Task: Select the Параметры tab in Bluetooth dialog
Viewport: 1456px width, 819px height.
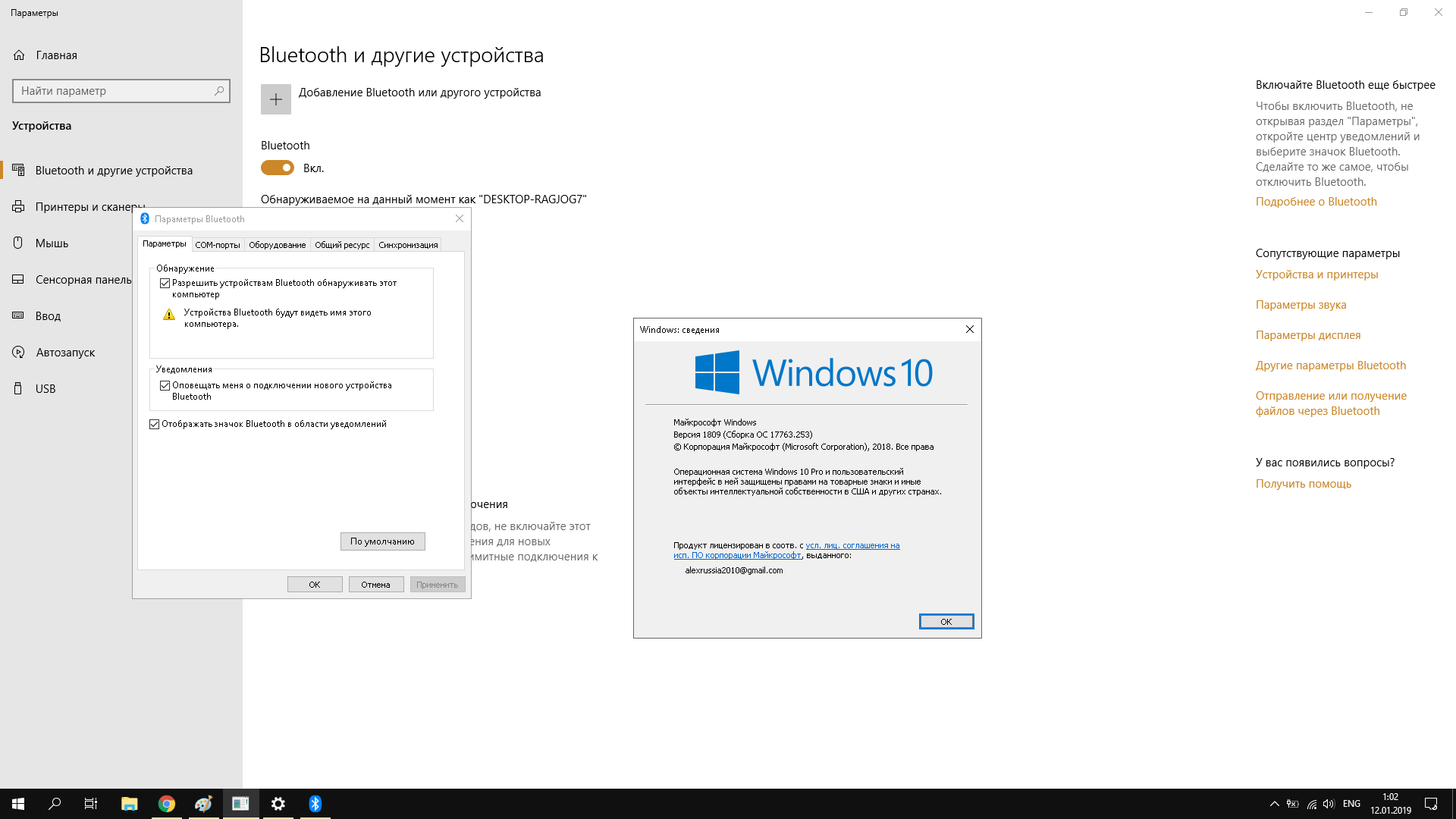Action: pos(164,244)
